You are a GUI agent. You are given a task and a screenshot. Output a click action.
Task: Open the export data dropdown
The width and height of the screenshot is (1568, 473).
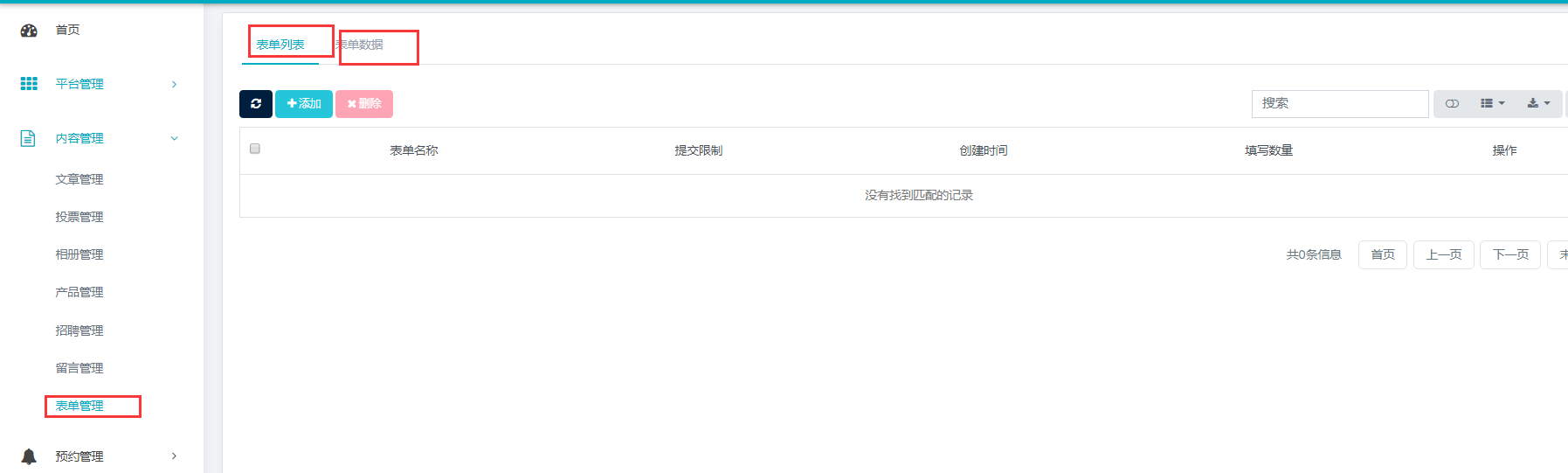point(1538,104)
